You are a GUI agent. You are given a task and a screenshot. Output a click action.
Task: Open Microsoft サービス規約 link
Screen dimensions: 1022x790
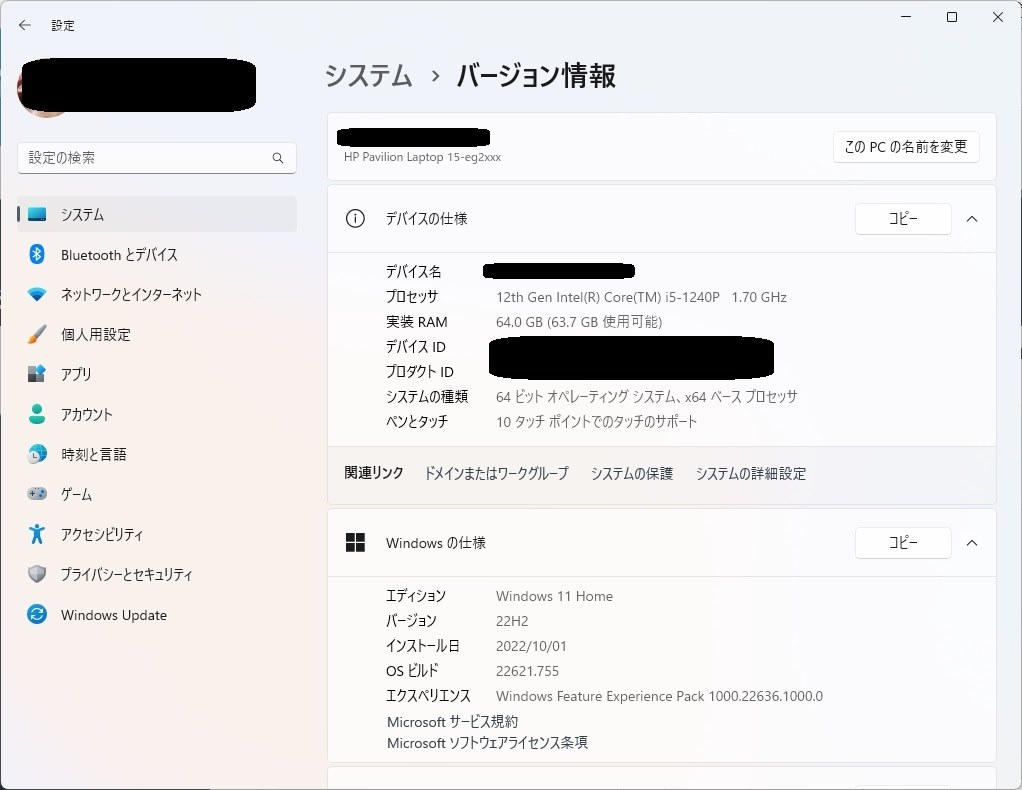point(452,722)
